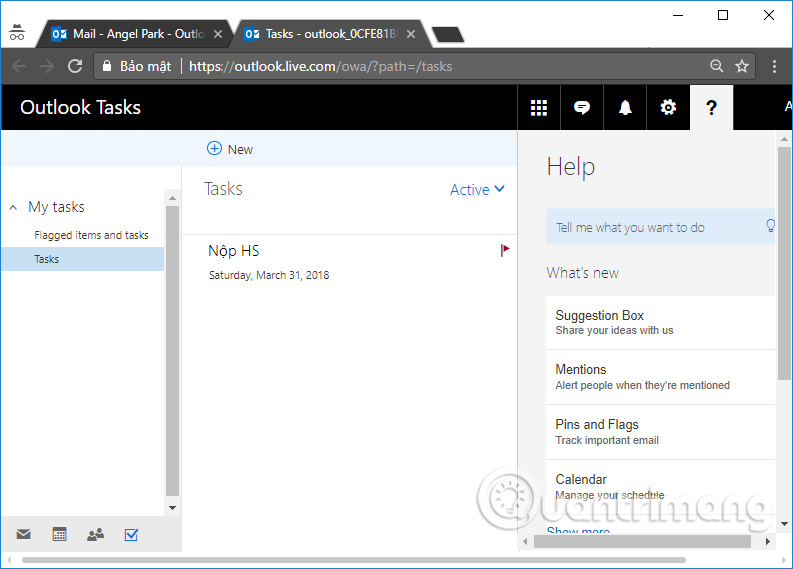
Task: Click Help panel scroll up arrow
Action: (784, 139)
